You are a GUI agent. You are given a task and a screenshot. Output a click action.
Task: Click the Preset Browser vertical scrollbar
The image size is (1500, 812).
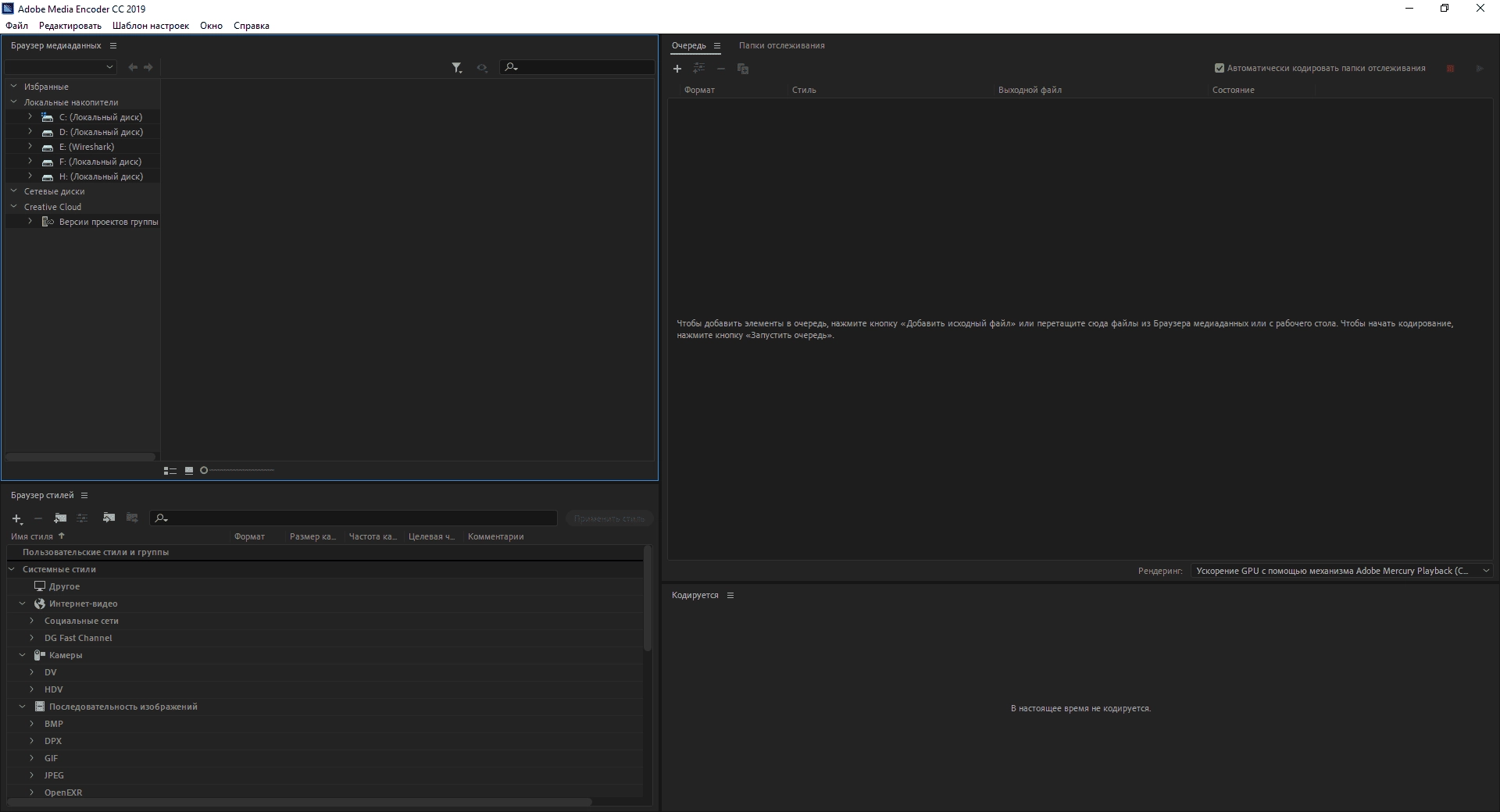[647, 599]
